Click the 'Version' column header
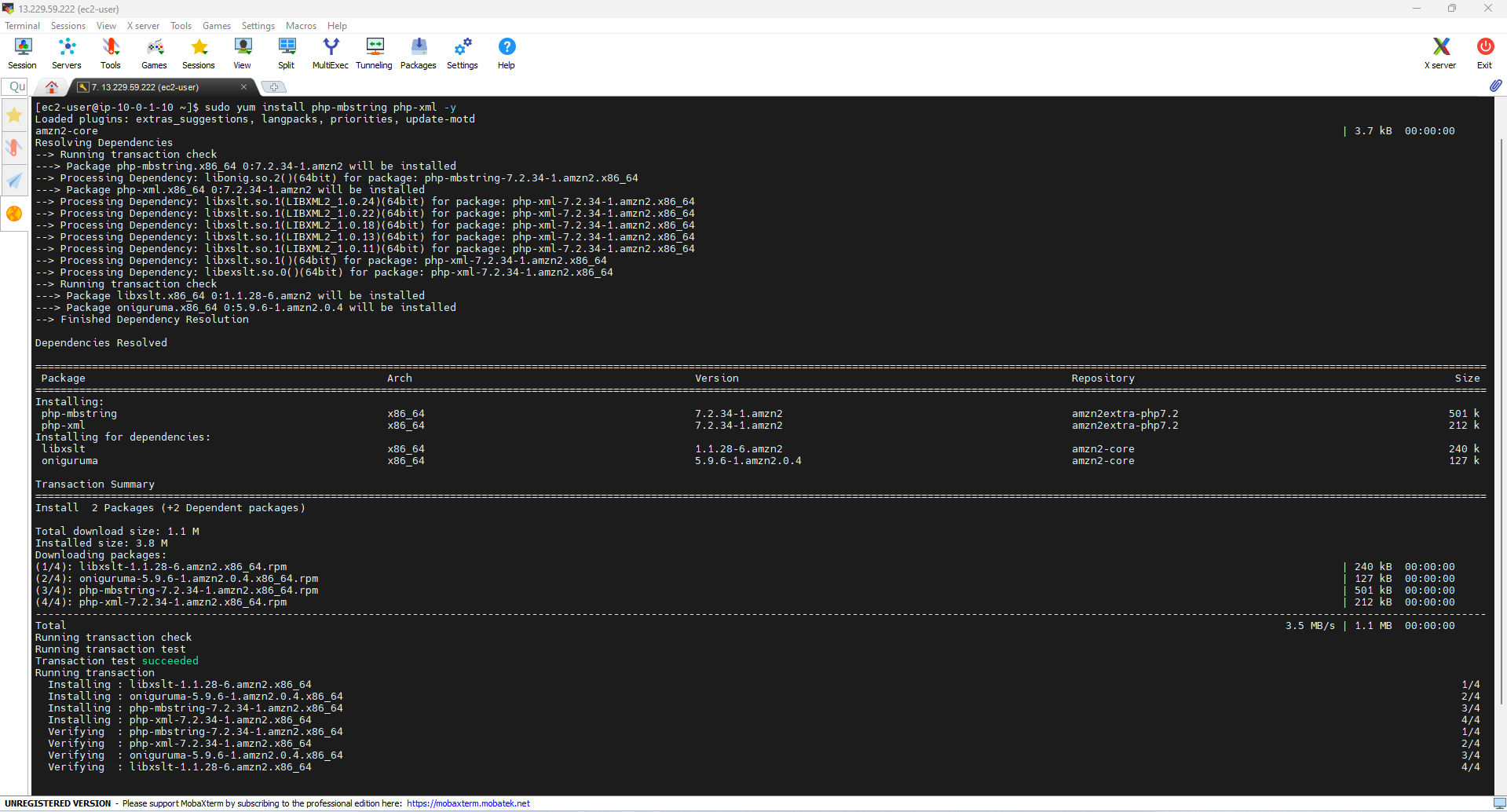This screenshot has height=812, width=1507. pyautogui.click(x=717, y=378)
